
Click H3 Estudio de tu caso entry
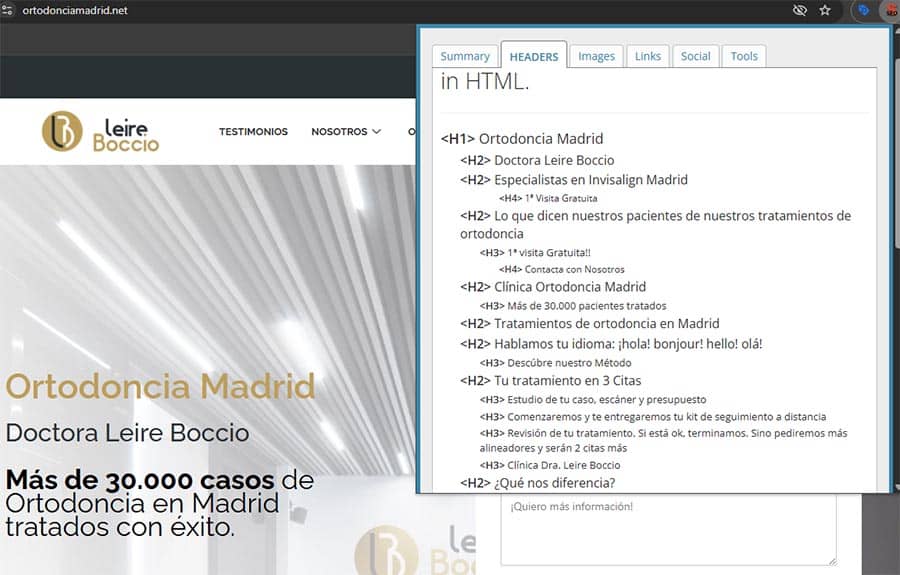point(593,399)
